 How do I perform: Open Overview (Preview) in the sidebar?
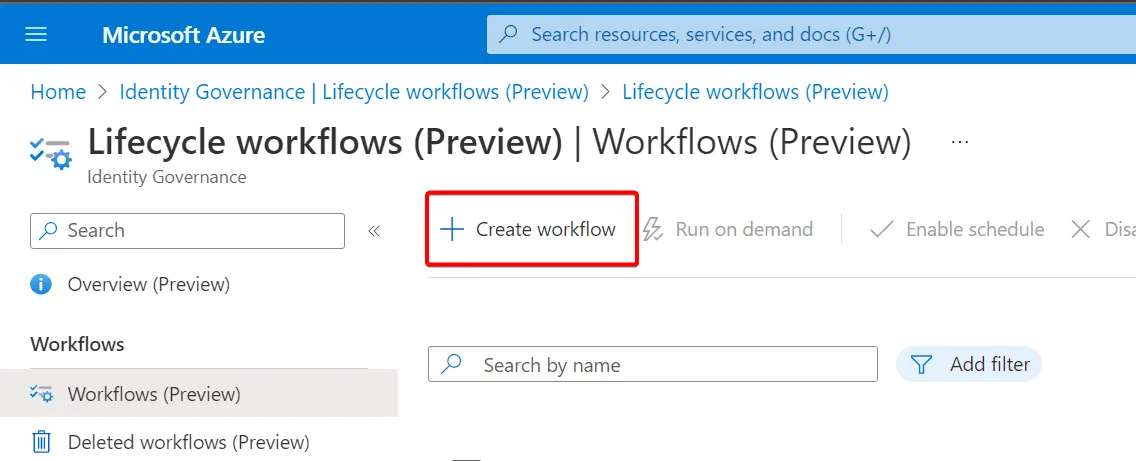tap(149, 285)
